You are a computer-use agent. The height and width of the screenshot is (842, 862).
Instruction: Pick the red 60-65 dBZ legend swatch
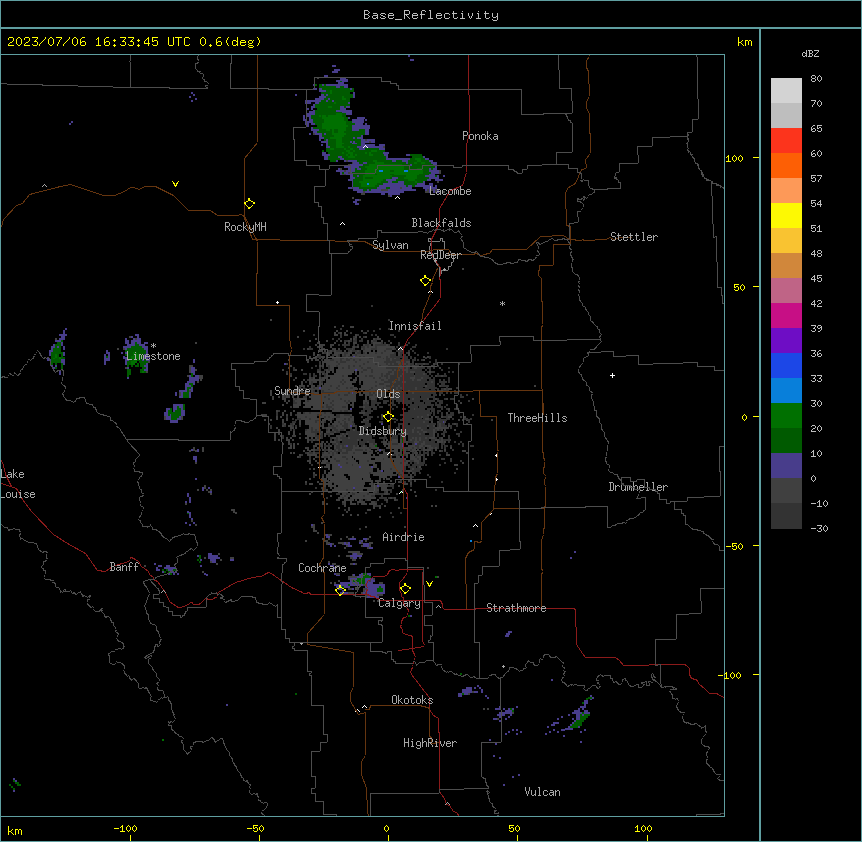(786, 141)
